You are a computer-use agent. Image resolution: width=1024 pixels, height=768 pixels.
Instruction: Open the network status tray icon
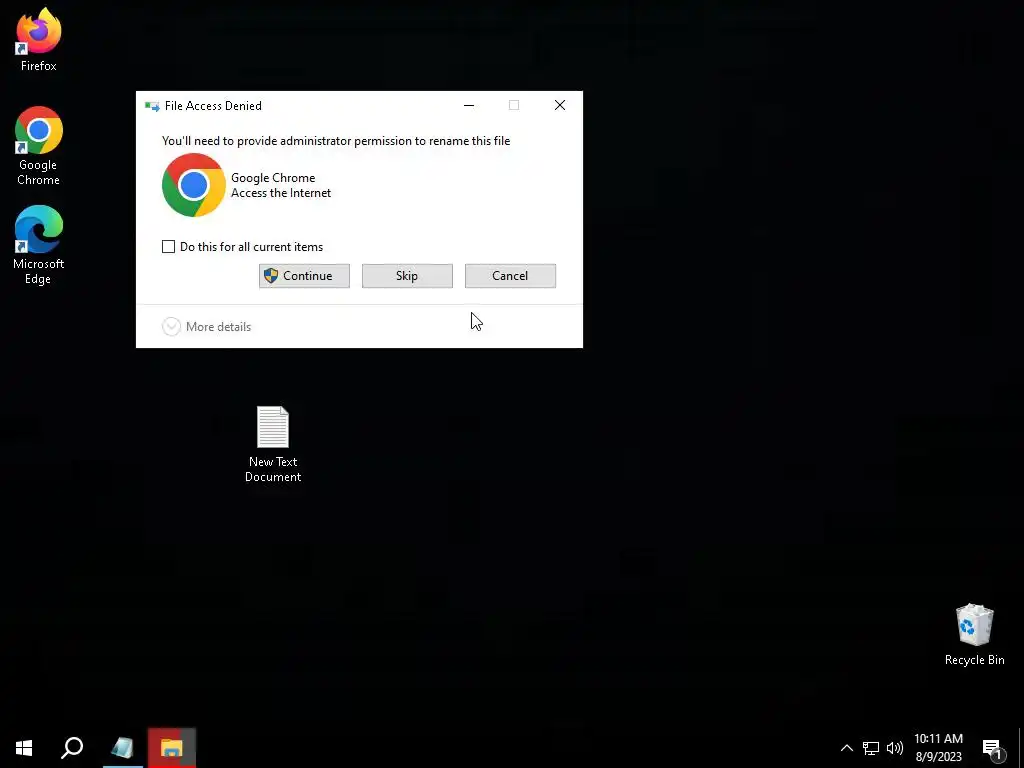point(871,748)
